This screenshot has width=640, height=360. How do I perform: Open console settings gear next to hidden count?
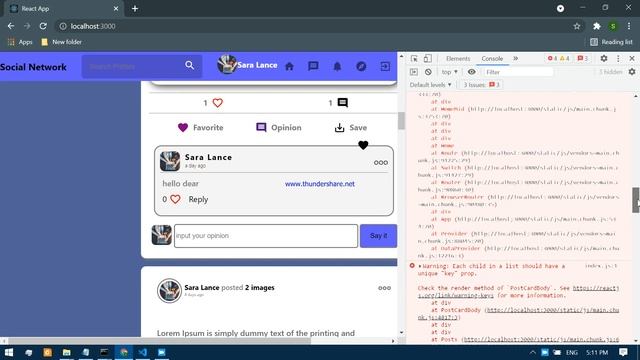[x=632, y=72]
